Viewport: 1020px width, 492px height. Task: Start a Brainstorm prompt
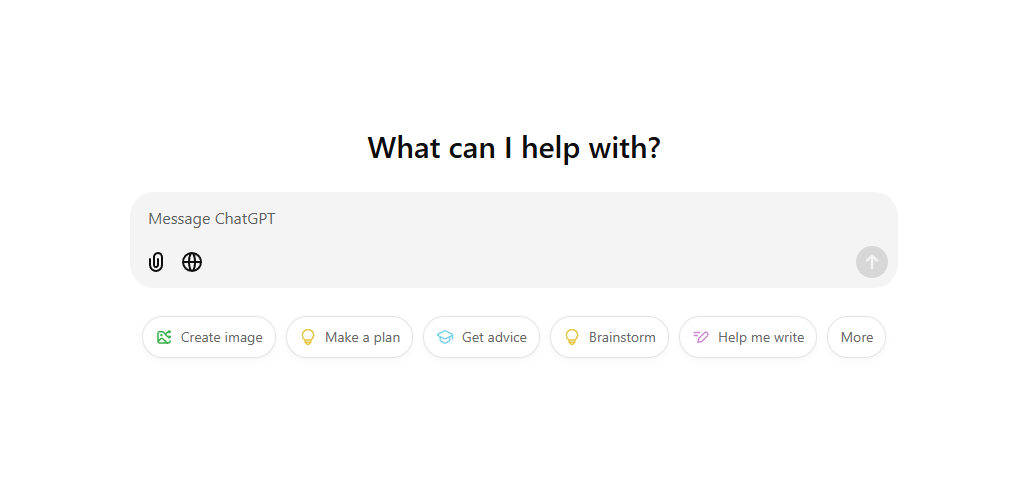coord(610,337)
